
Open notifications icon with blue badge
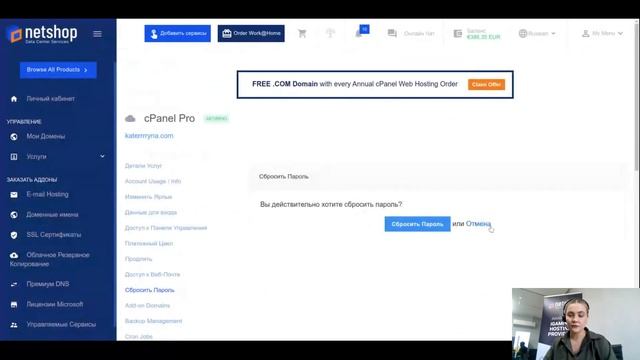point(361,32)
